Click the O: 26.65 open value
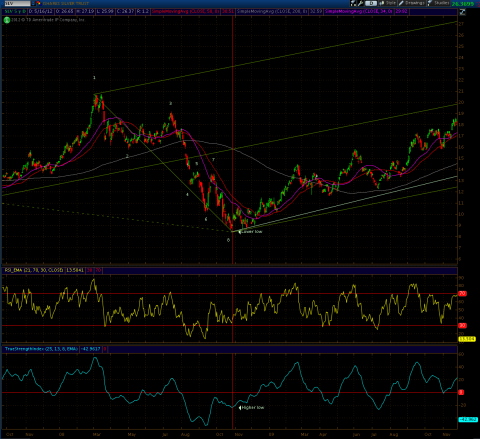Screen dimensions: 480x439 click(65, 11)
